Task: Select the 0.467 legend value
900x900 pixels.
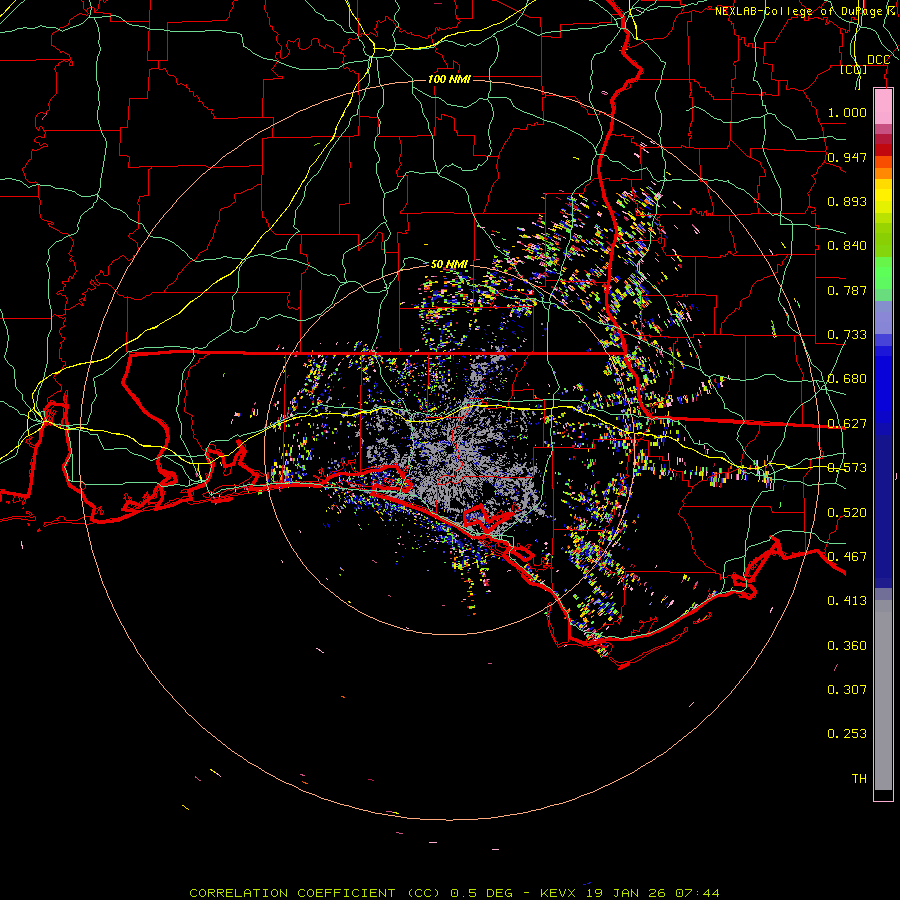Action: [x=847, y=557]
